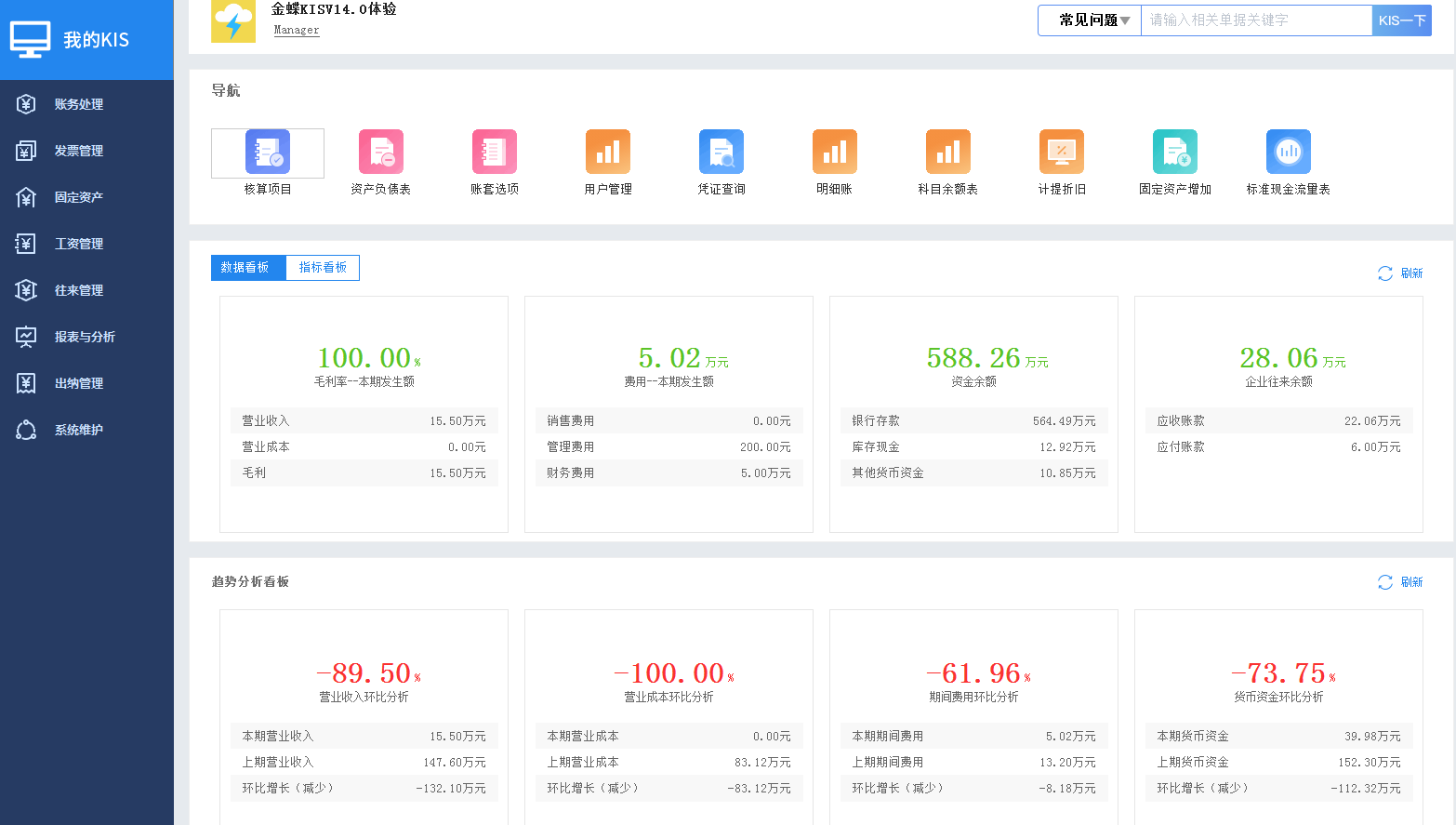Click the 企业往来余额 28.06万元 figure

coord(1293,358)
